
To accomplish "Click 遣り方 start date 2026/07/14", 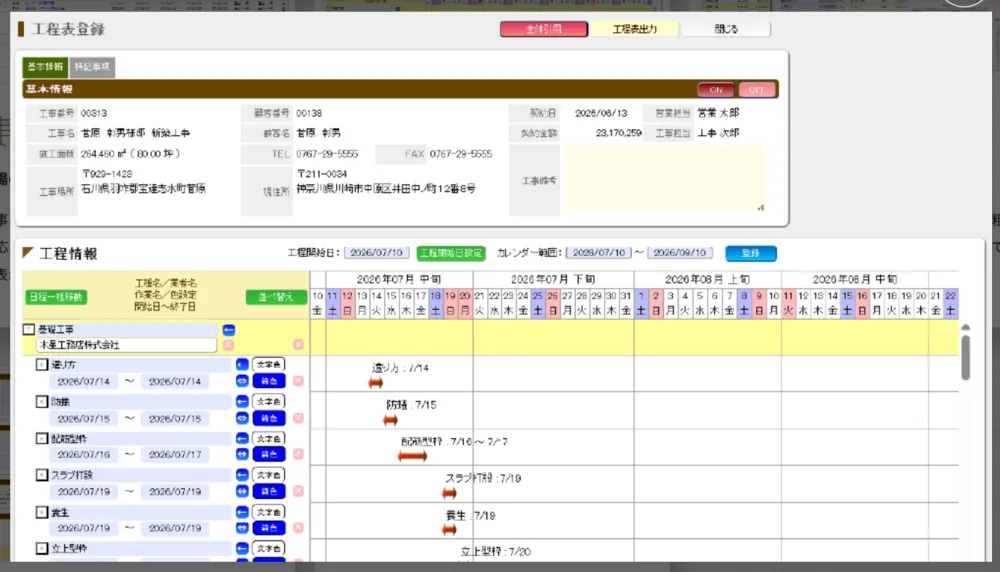I will (x=84, y=381).
